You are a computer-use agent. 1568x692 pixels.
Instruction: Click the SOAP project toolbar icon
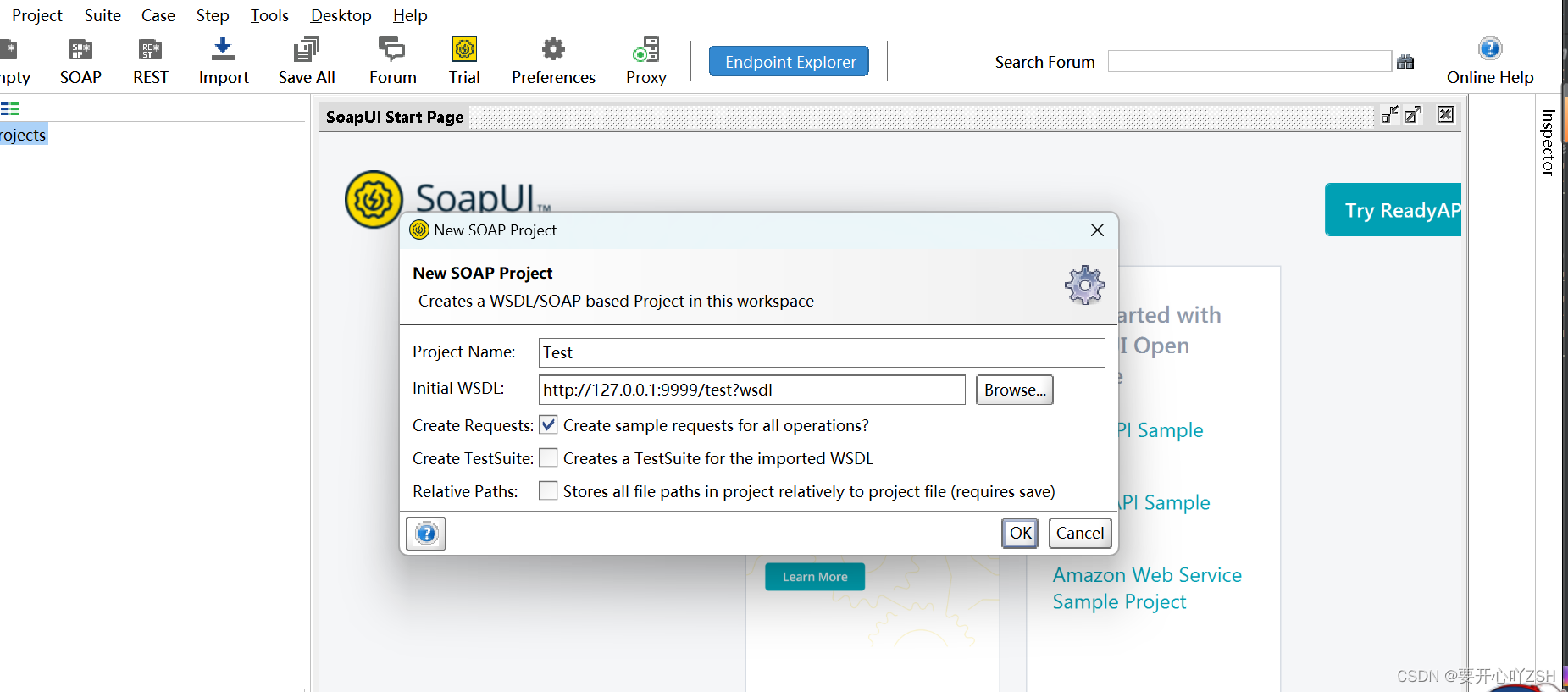coord(80,50)
